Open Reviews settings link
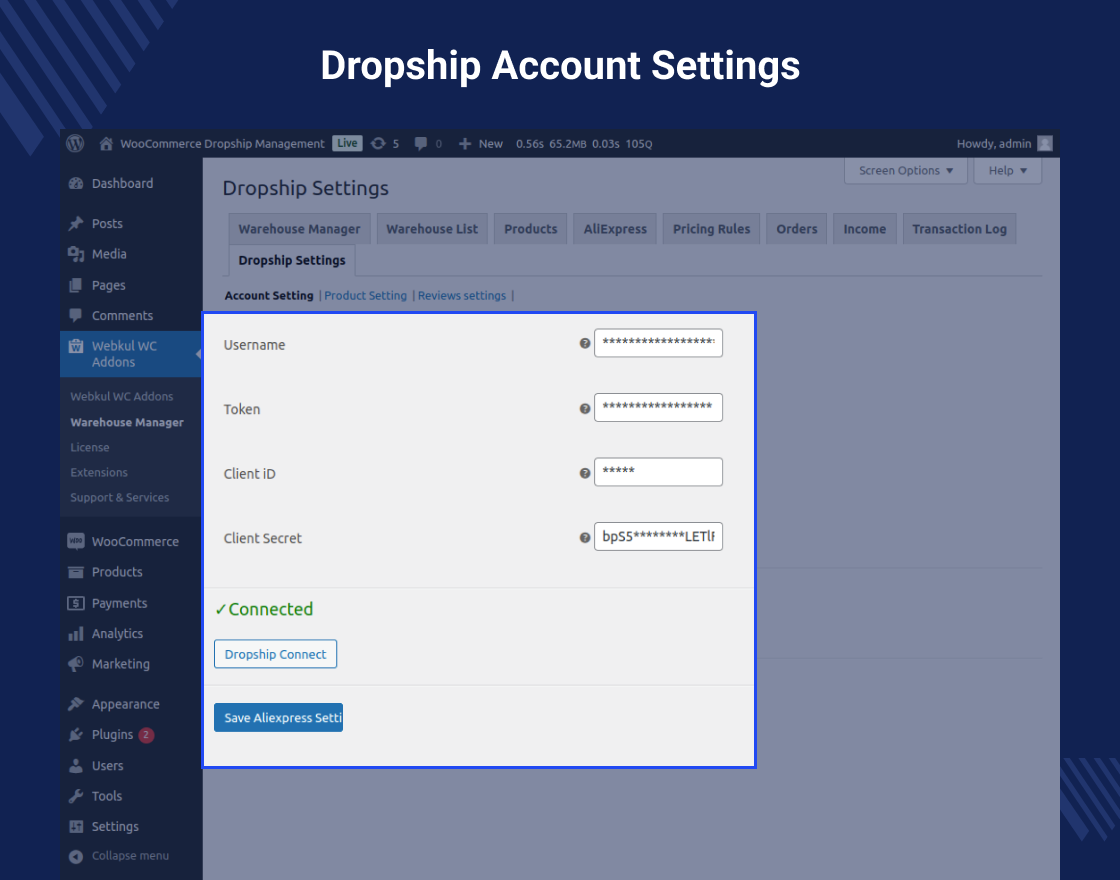Image resolution: width=1120 pixels, height=880 pixels. tap(461, 296)
